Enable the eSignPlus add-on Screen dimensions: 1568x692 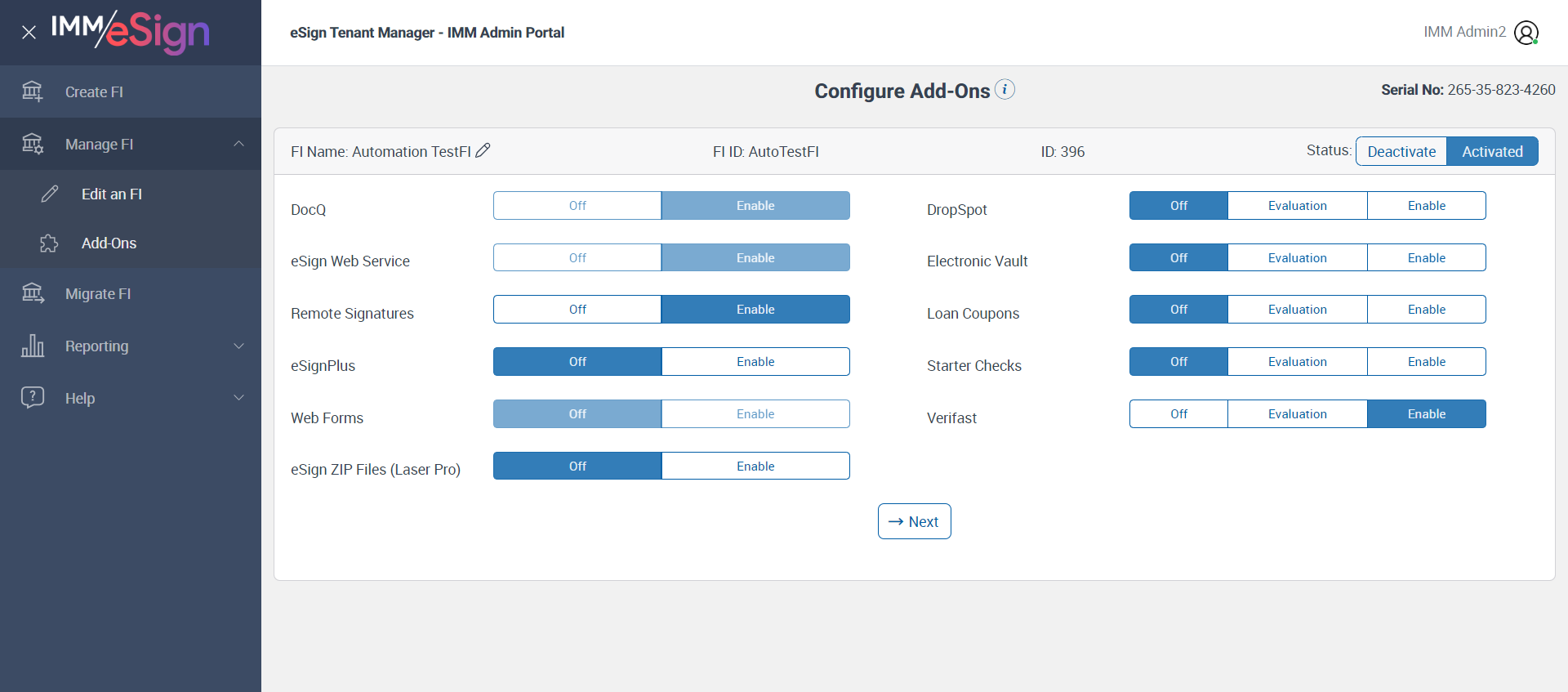[755, 362]
